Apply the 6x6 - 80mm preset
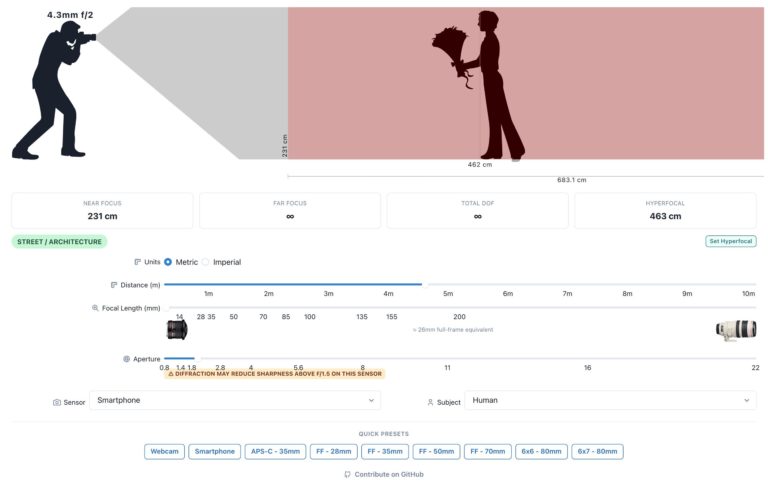The image size is (768, 494). (x=541, y=451)
